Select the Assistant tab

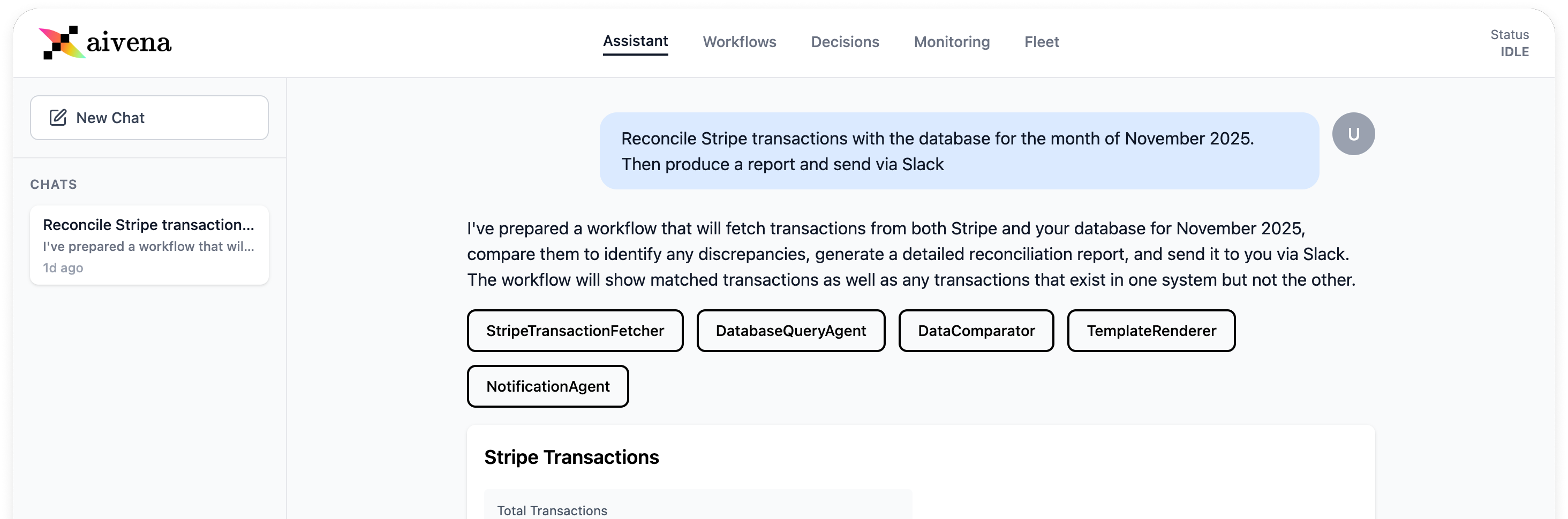coord(635,41)
